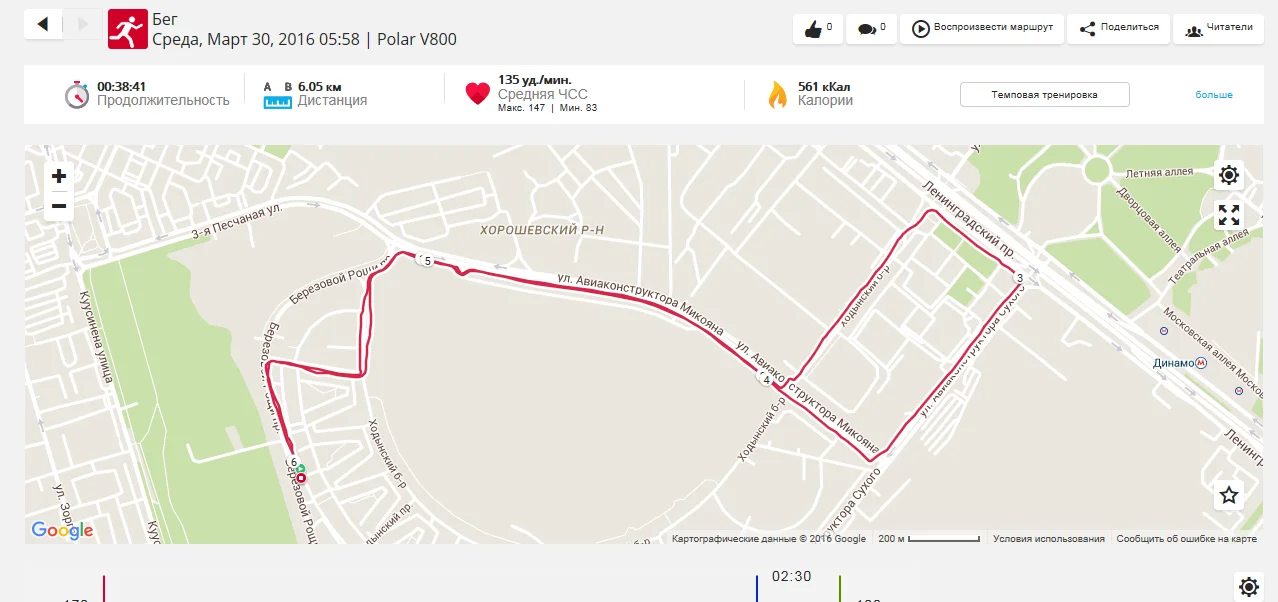The height and width of the screenshot is (602, 1278).
Task: Open the Читатели followers button
Action: pos(1218,28)
